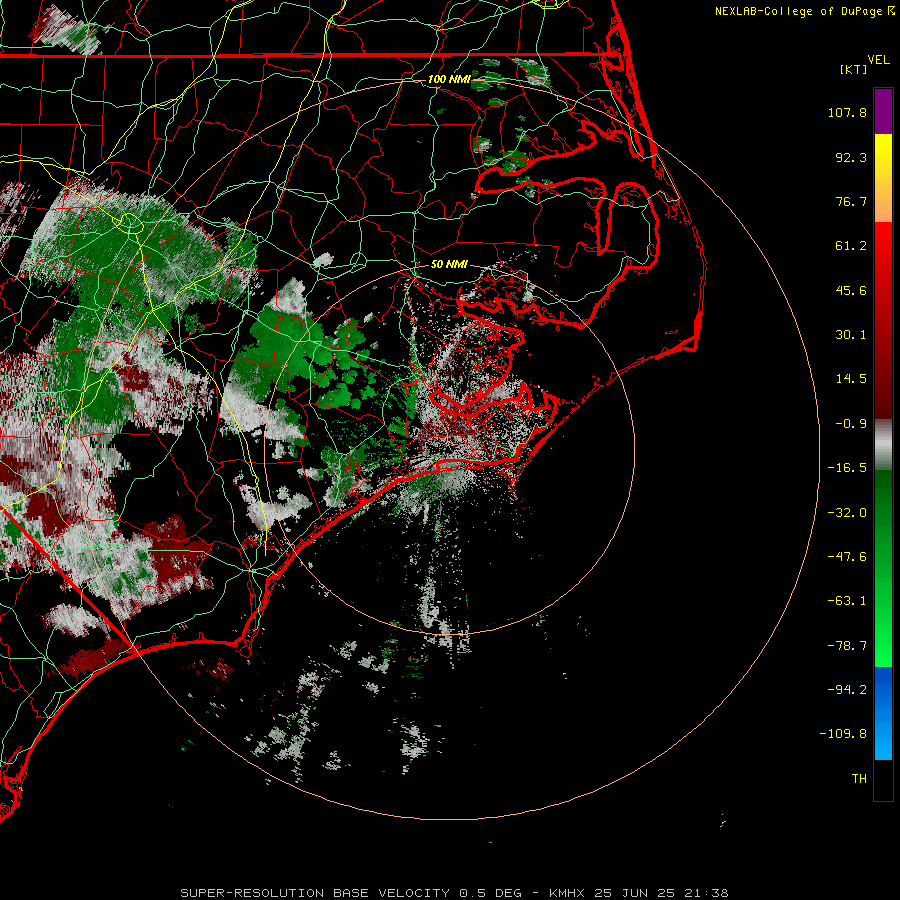Screen dimensions: 900x900
Task: Click the Super-Resolution Base Velocity caption
Action: [454, 893]
